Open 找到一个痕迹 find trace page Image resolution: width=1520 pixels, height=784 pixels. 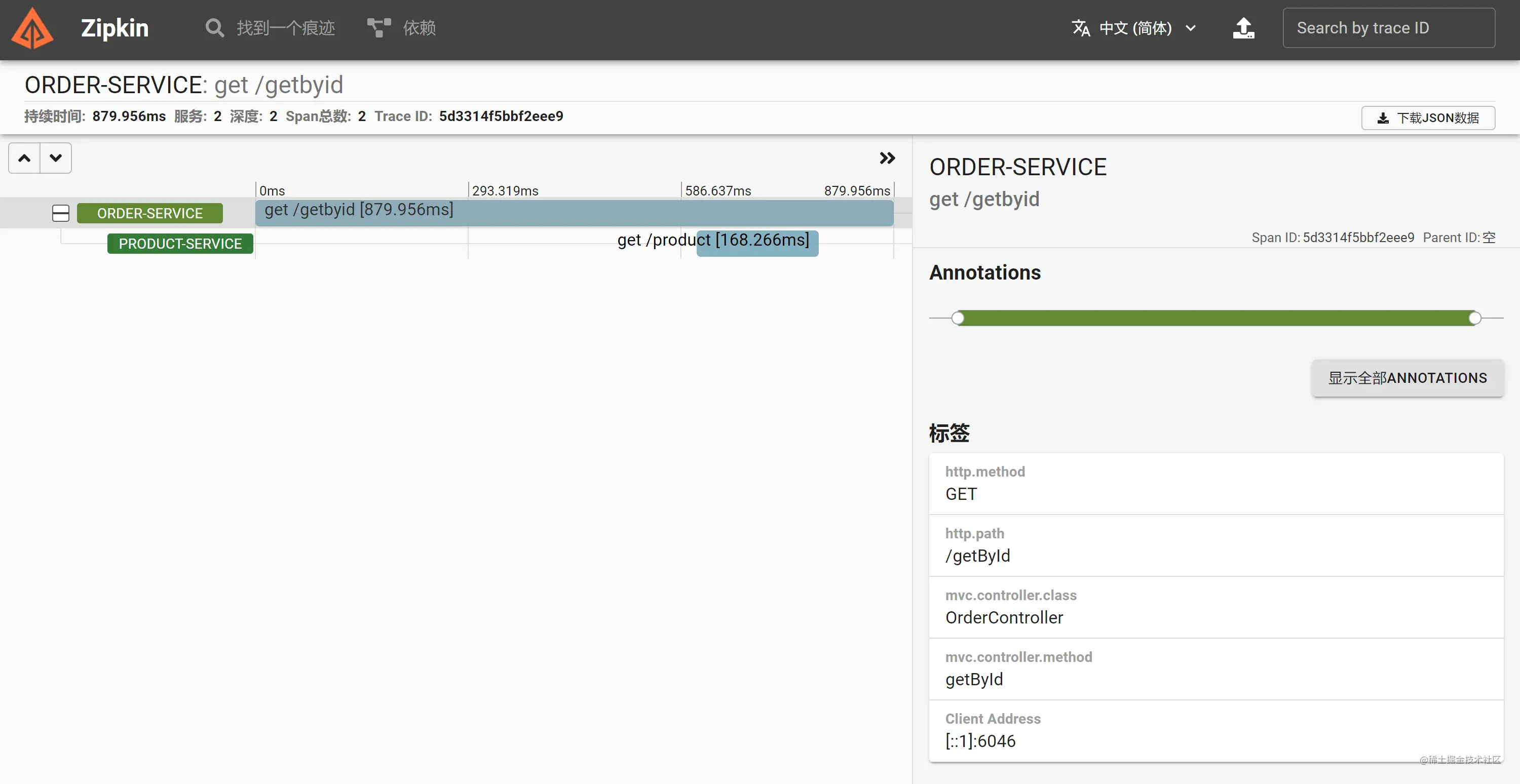[286, 28]
